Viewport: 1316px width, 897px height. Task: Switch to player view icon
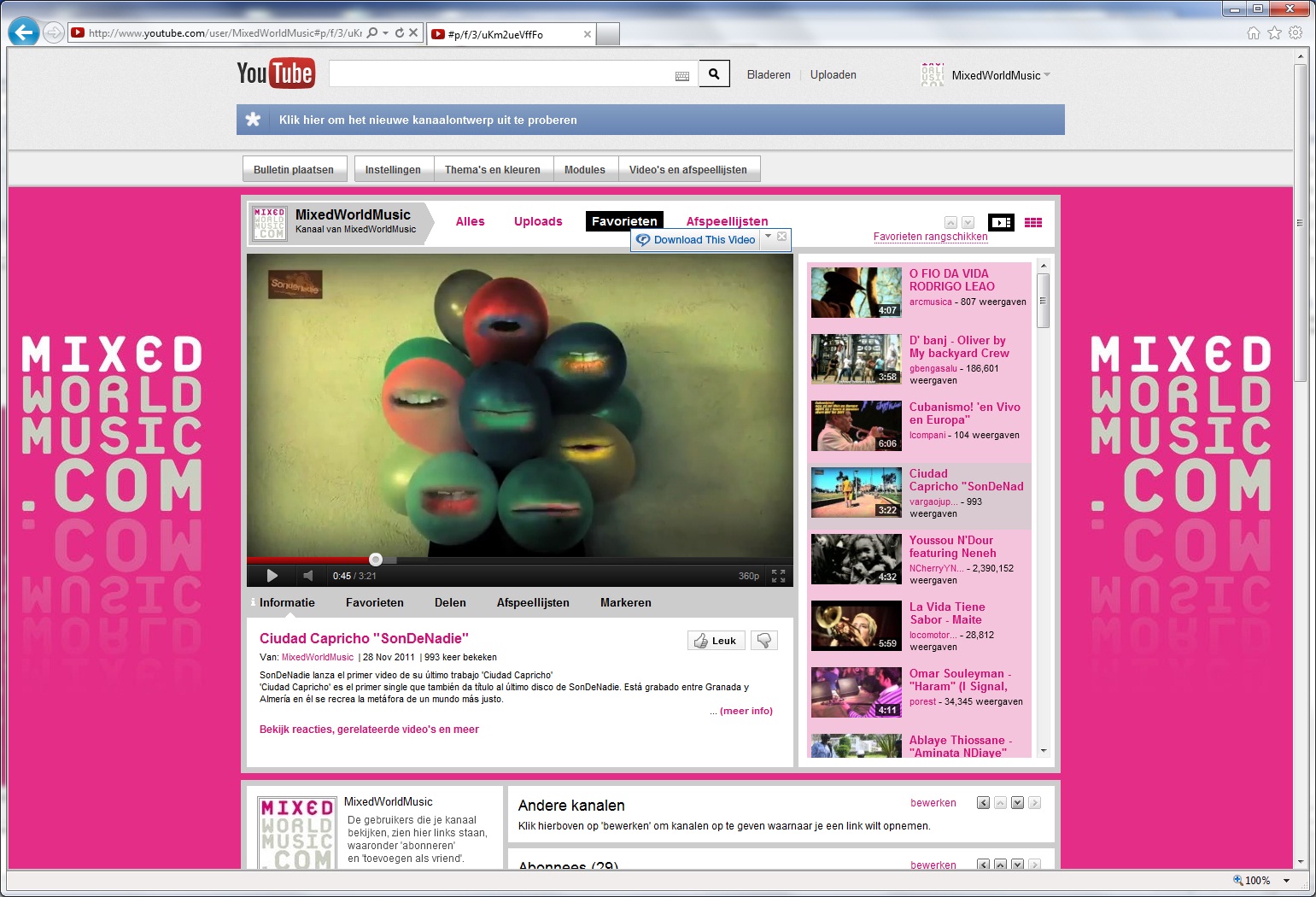click(1001, 222)
